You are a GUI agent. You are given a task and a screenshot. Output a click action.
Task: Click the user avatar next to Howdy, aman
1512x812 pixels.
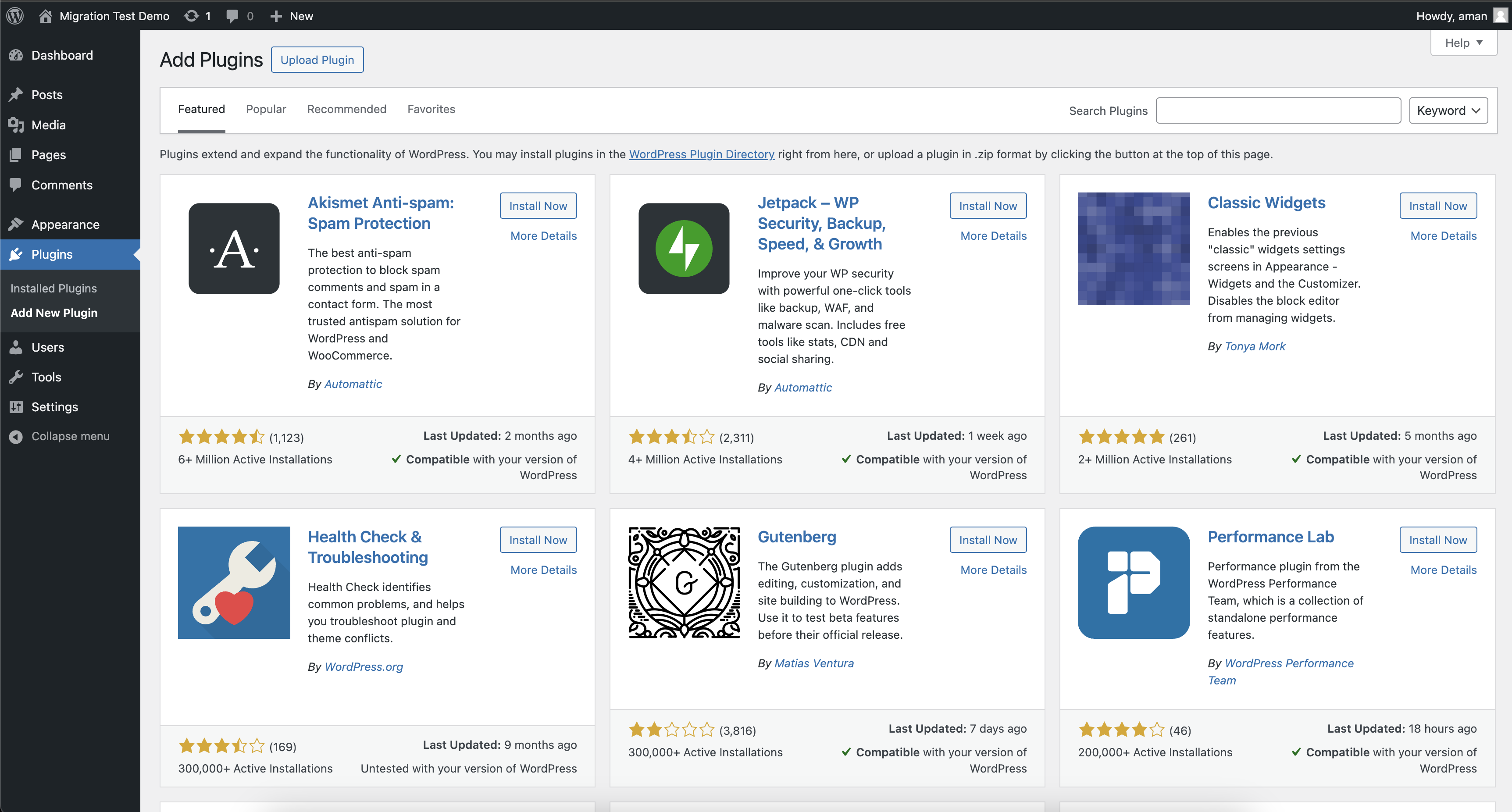1500,16
